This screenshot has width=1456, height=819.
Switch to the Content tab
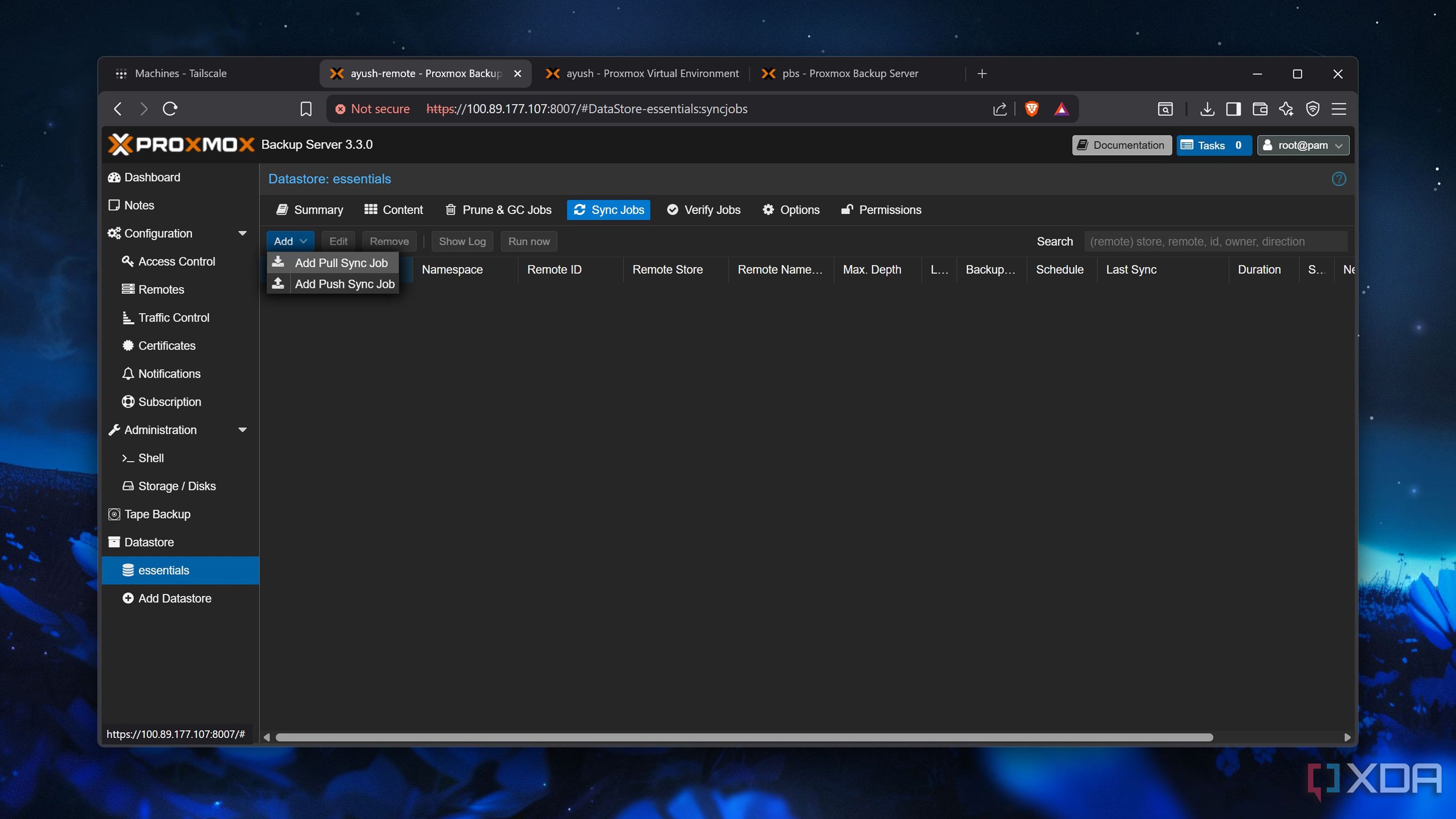click(394, 210)
